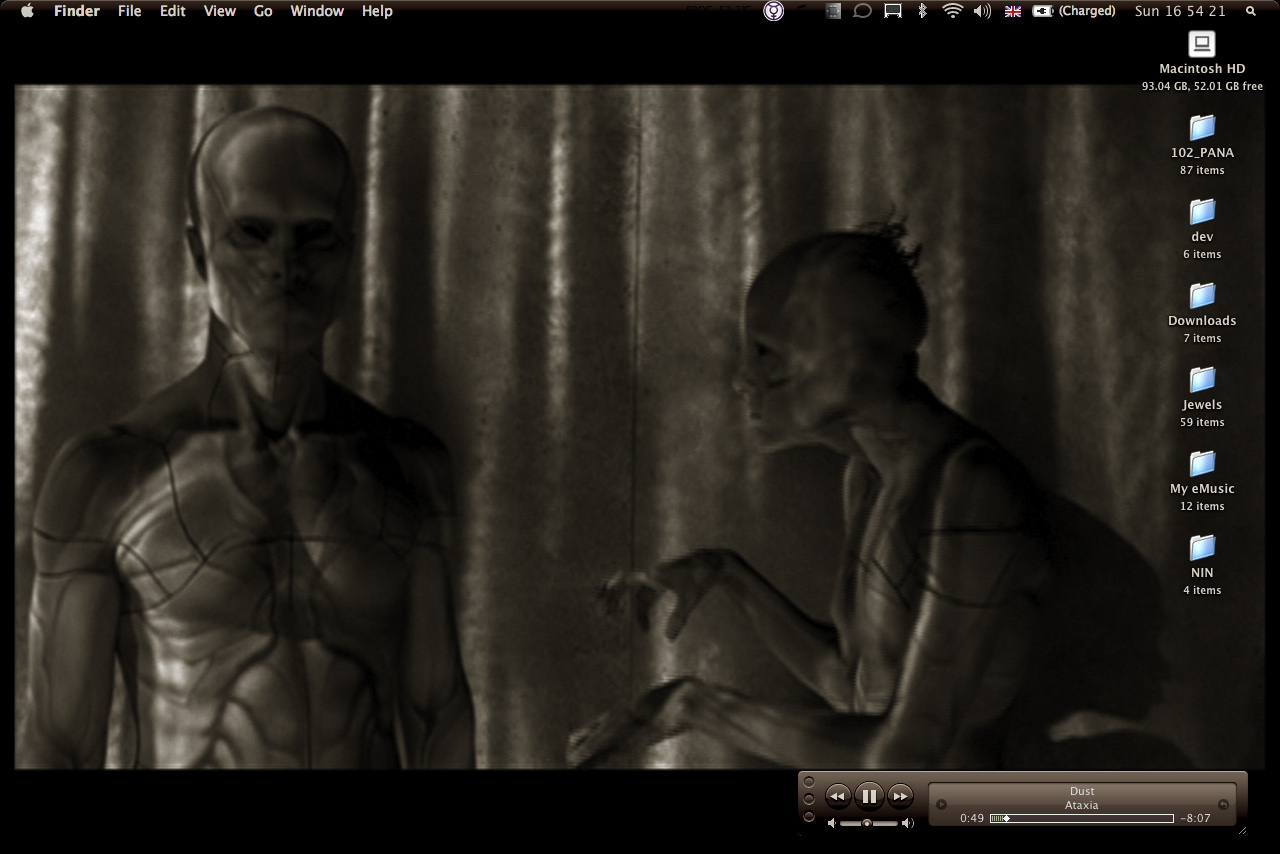The width and height of the screenshot is (1280, 854).
Task: Click the mini player volume slider knob
Action: [867, 823]
